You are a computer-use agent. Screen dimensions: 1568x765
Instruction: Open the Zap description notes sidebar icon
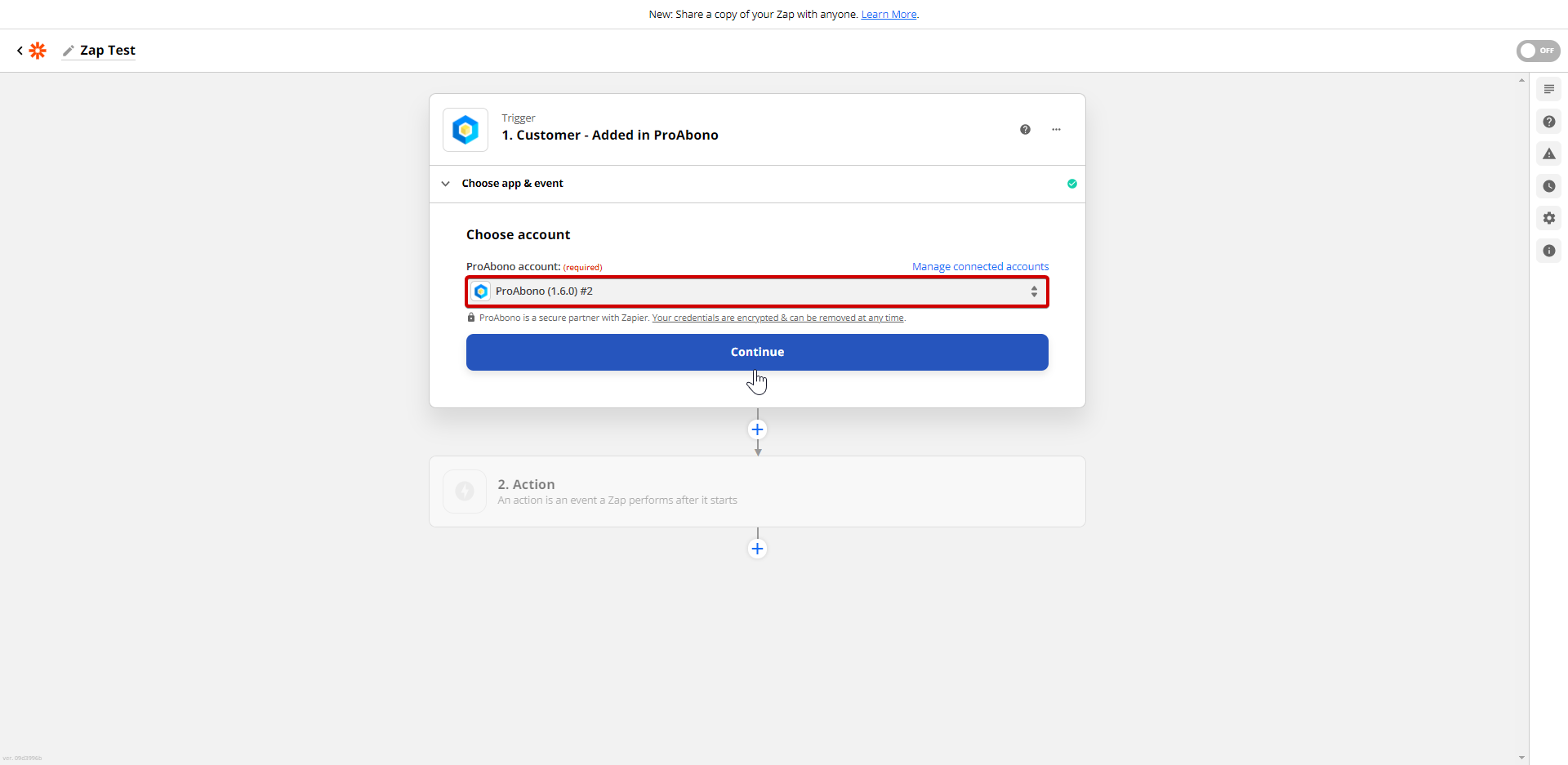tap(1548, 89)
